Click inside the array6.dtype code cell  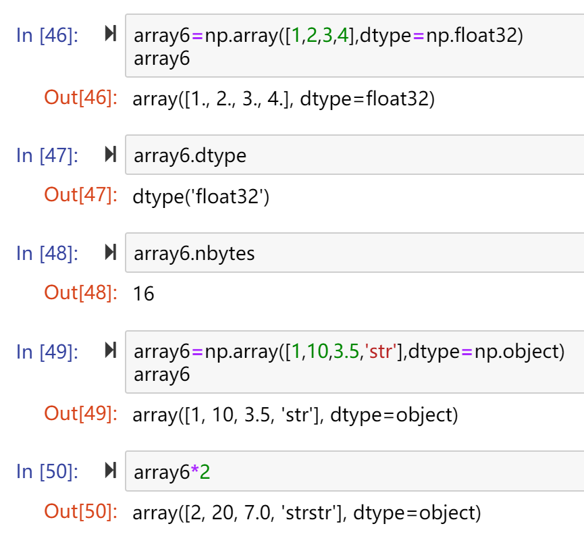(355, 155)
